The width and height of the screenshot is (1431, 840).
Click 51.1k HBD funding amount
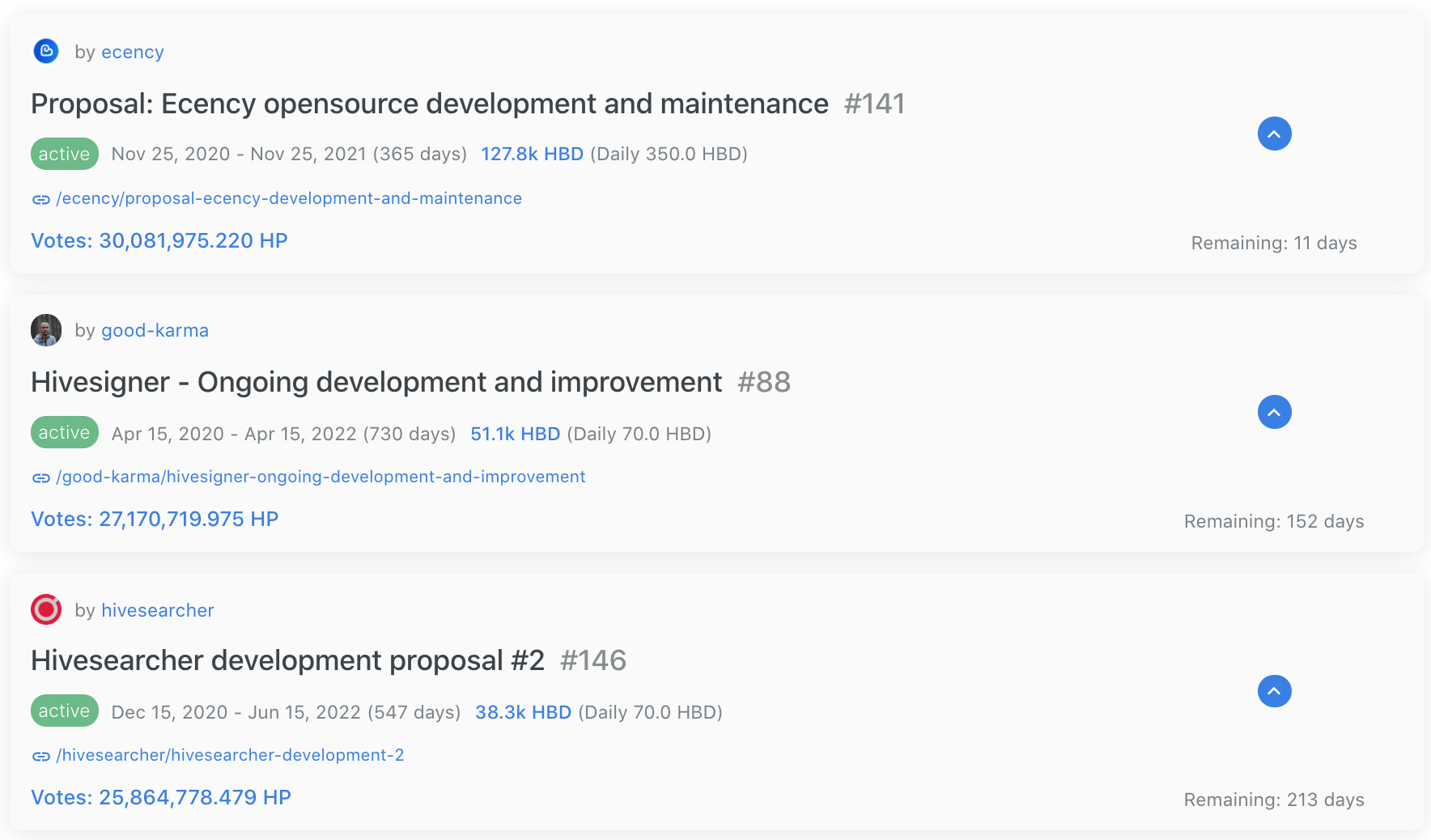click(x=516, y=434)
